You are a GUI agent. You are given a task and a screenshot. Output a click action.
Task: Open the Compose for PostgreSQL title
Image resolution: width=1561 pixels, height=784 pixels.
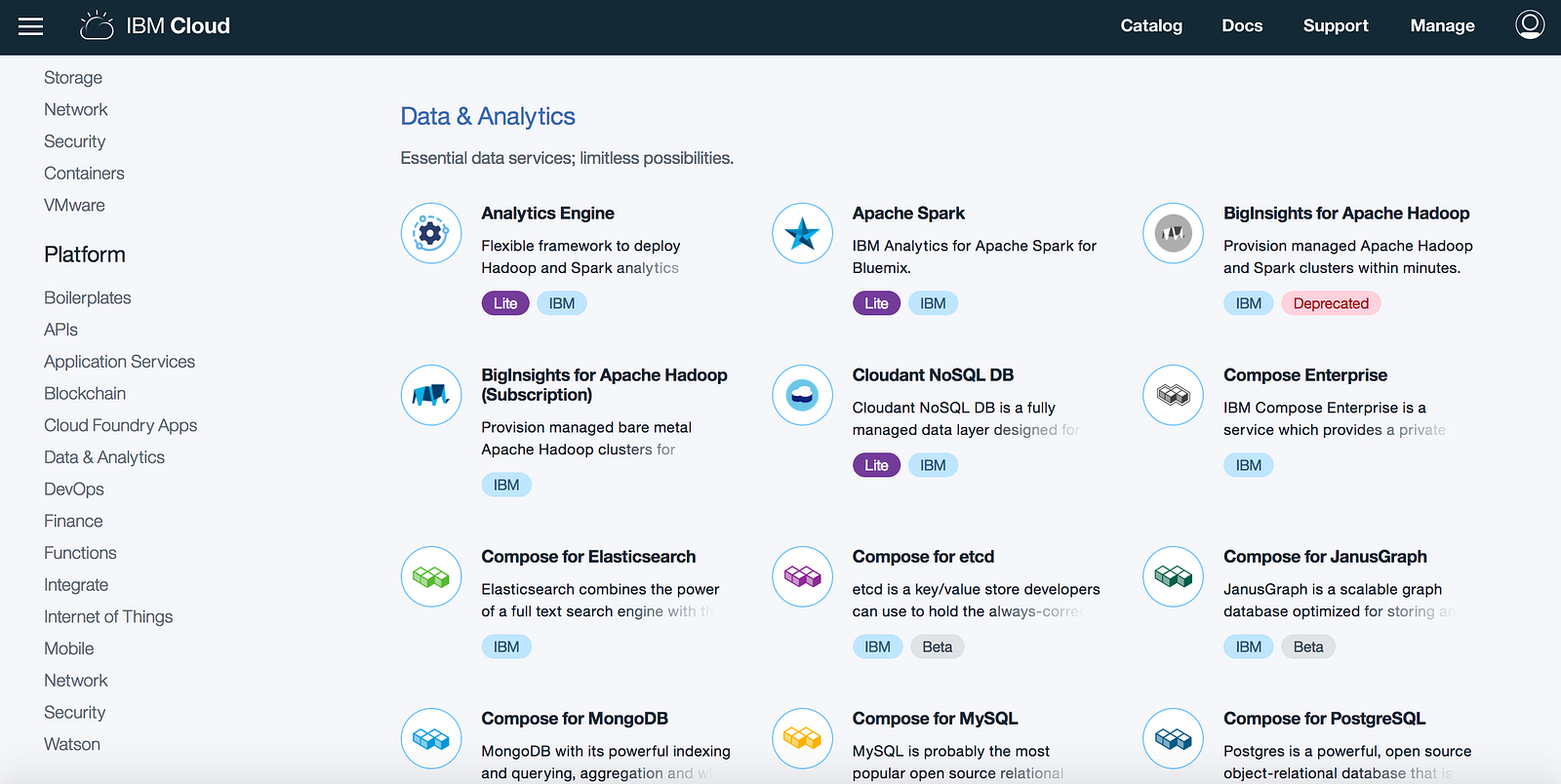point(1324,719)
